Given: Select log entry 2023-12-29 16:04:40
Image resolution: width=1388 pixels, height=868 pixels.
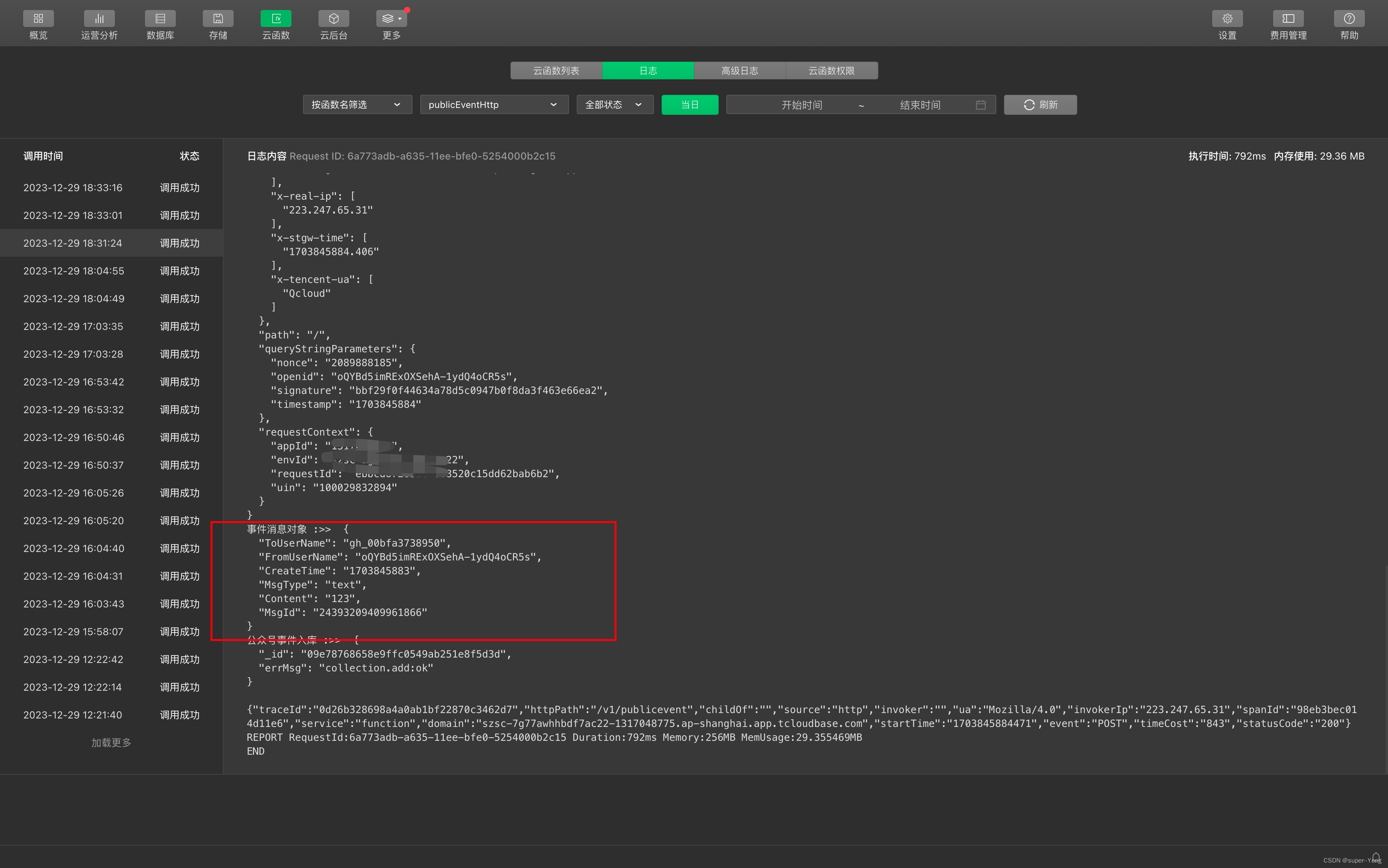Looking at the screenshot, I should pos(111,548).
